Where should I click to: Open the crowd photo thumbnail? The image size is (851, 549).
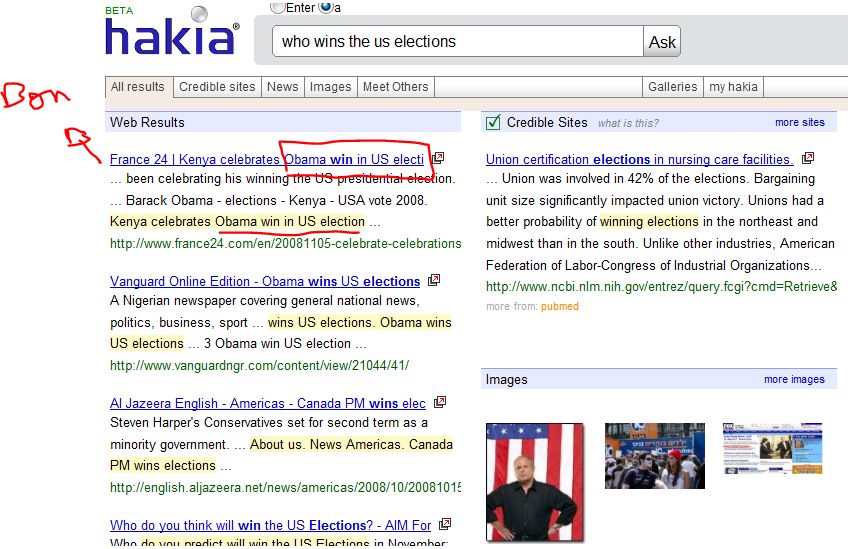coord(655,456)
